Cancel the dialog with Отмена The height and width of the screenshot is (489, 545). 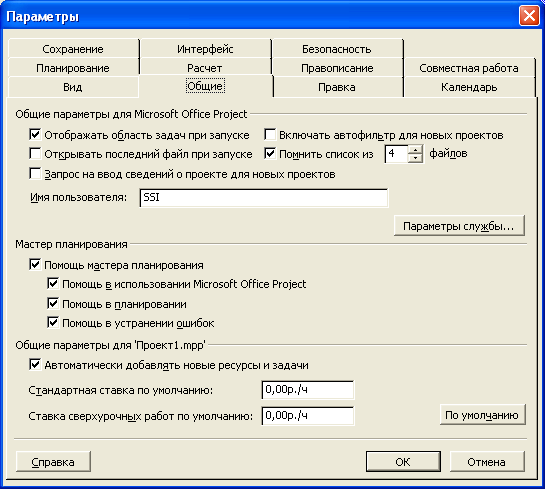tap(487, 462)
